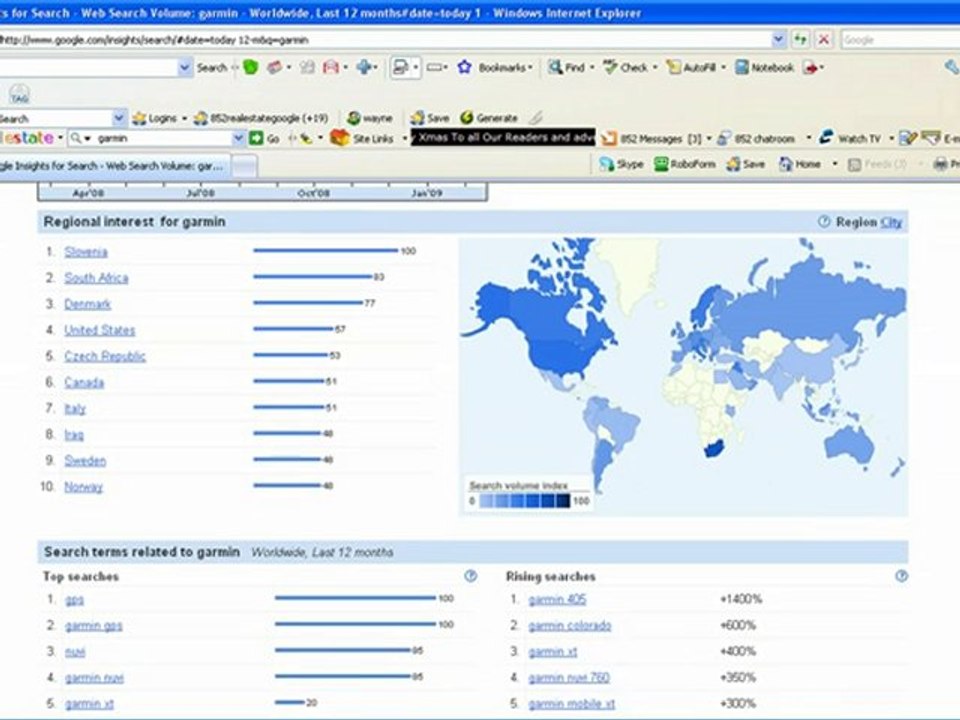Open the Italy region link
The image size is (960, 720).
75,409
